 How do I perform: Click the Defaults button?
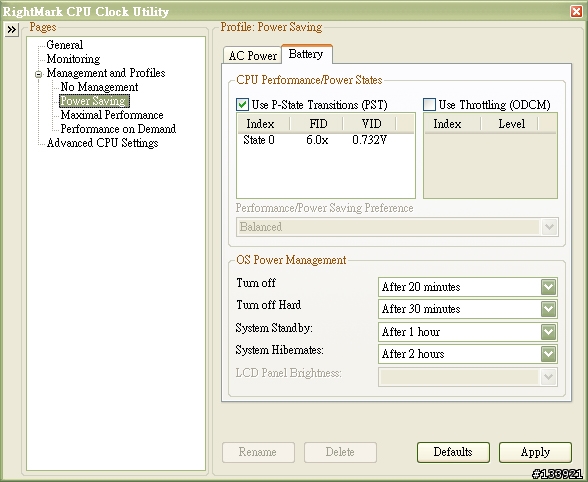(x=453, y=452)
